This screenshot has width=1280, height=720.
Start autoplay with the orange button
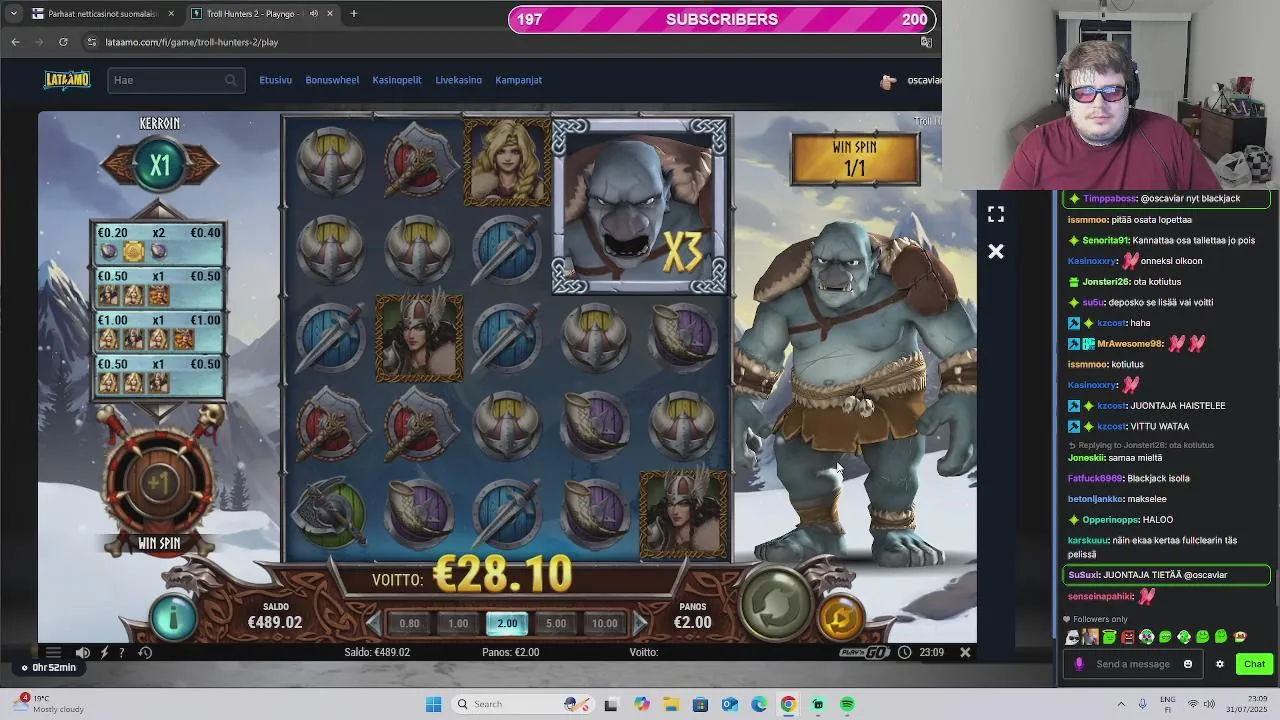(x=840, y=618)
